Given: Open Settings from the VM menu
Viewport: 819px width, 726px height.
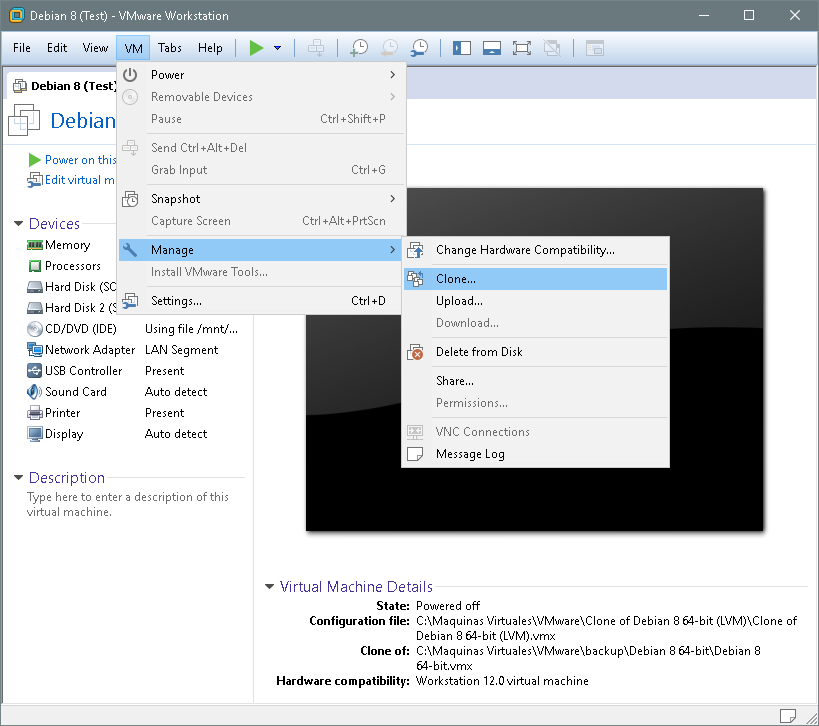Looking at the screenshot, I should click(x=260, y=301).
